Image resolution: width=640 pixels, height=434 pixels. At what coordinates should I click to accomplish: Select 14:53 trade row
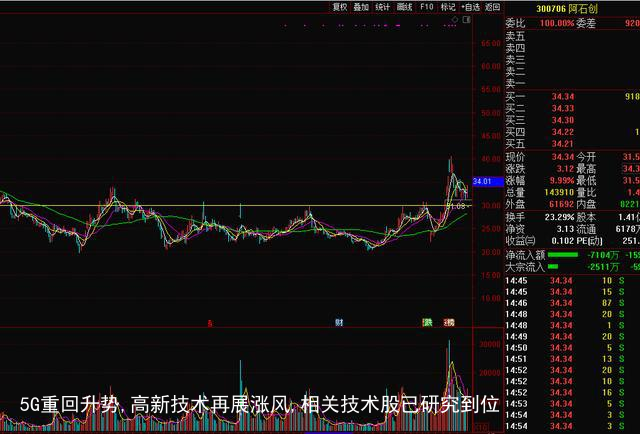click(572, 404)
